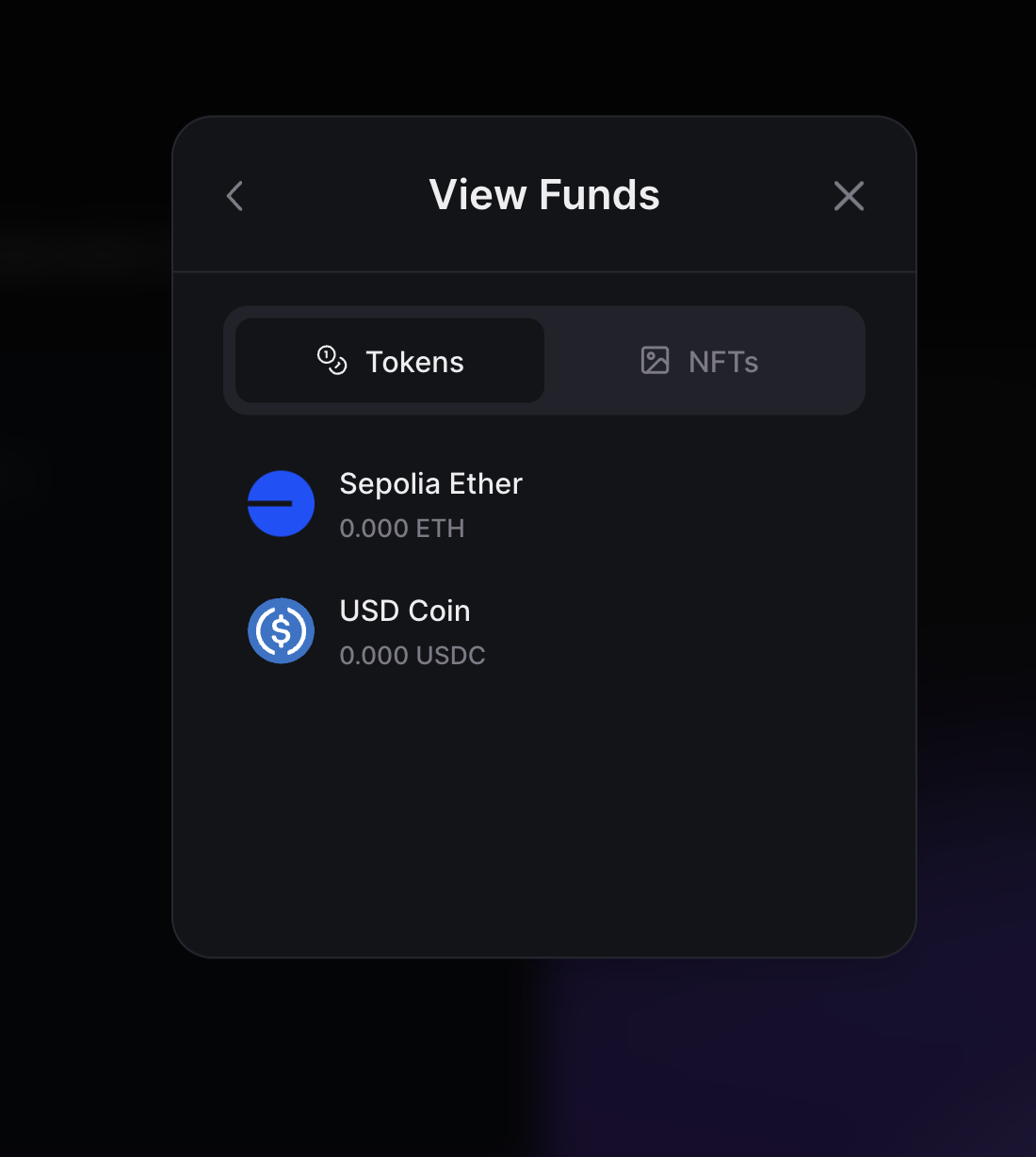Open the NFTs tab
1036x1157 pixels.
tap(699, 361)
